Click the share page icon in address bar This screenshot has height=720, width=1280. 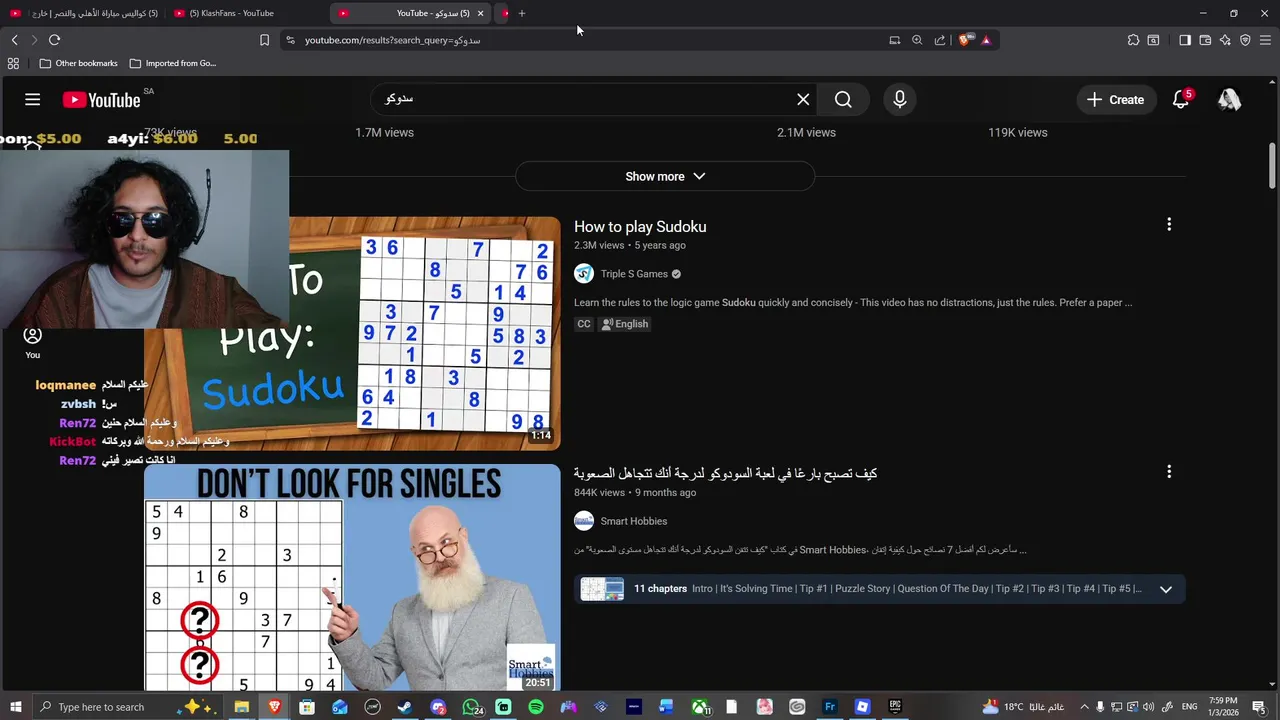[x=940, y=40]
